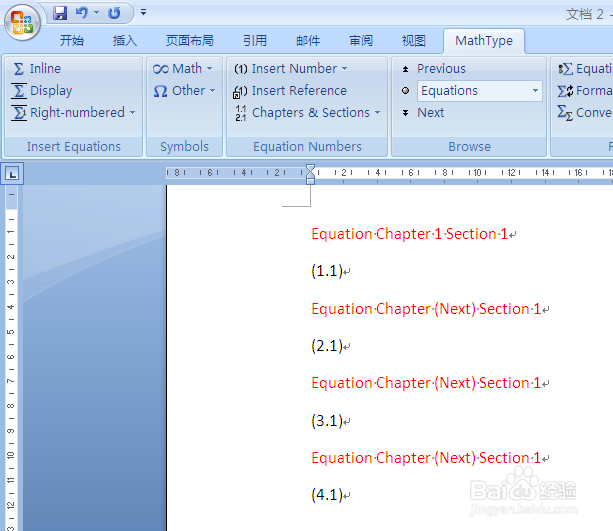Open the 引用 tab
Viewport: 613px width, 531px height.
(x=255, y=40)
